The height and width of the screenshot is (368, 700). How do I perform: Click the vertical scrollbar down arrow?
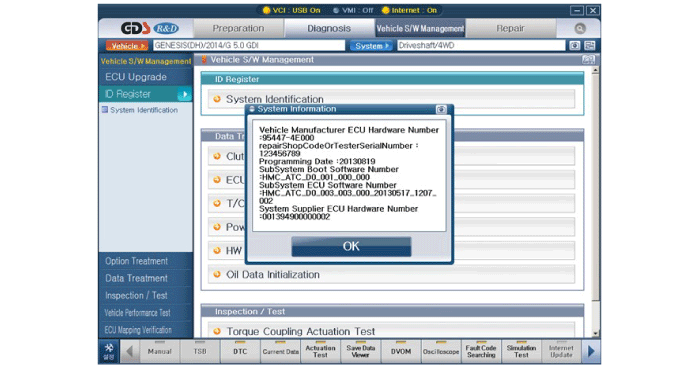pos(596,334)
